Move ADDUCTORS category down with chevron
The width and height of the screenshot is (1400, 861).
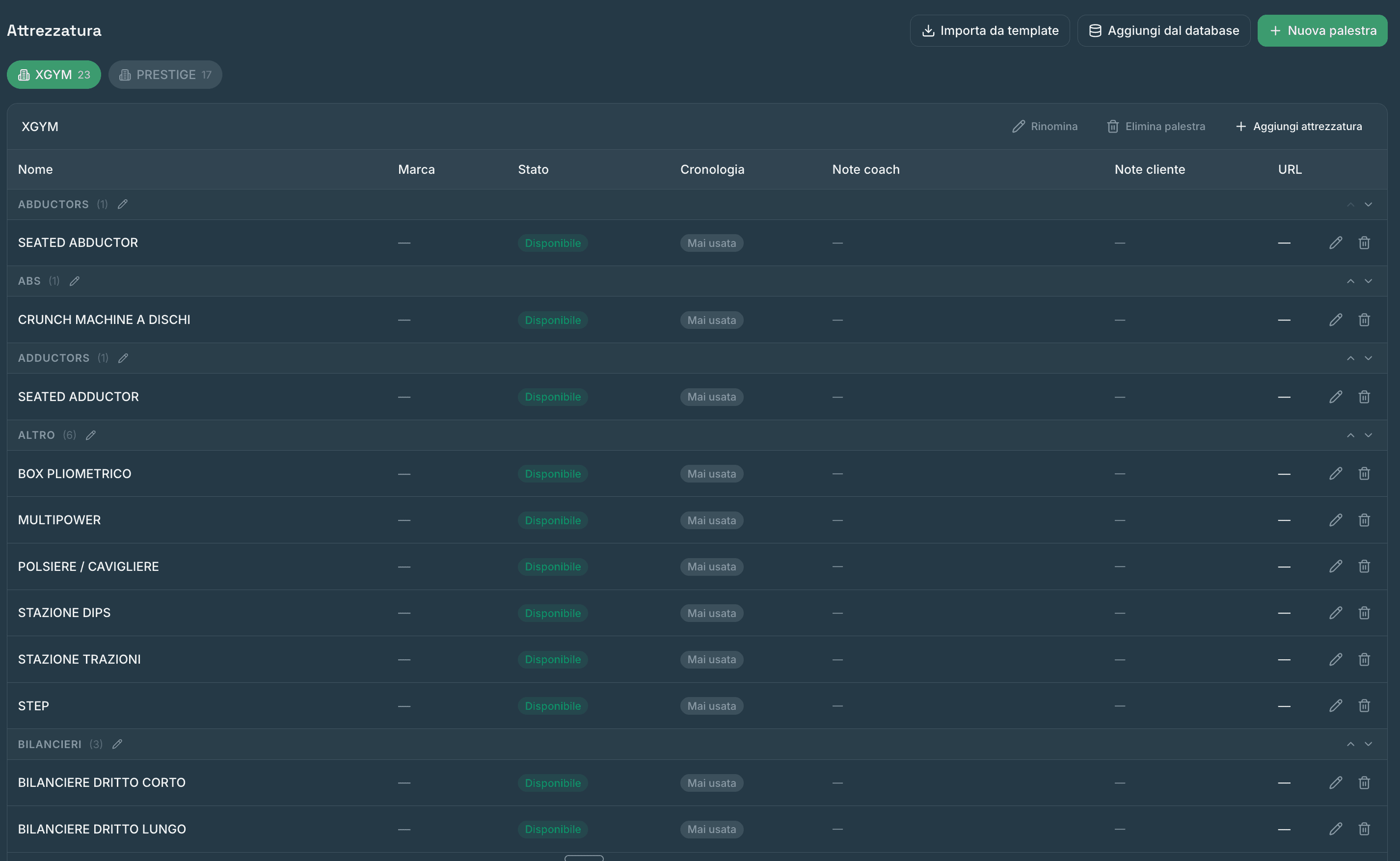pos(1368,358)
